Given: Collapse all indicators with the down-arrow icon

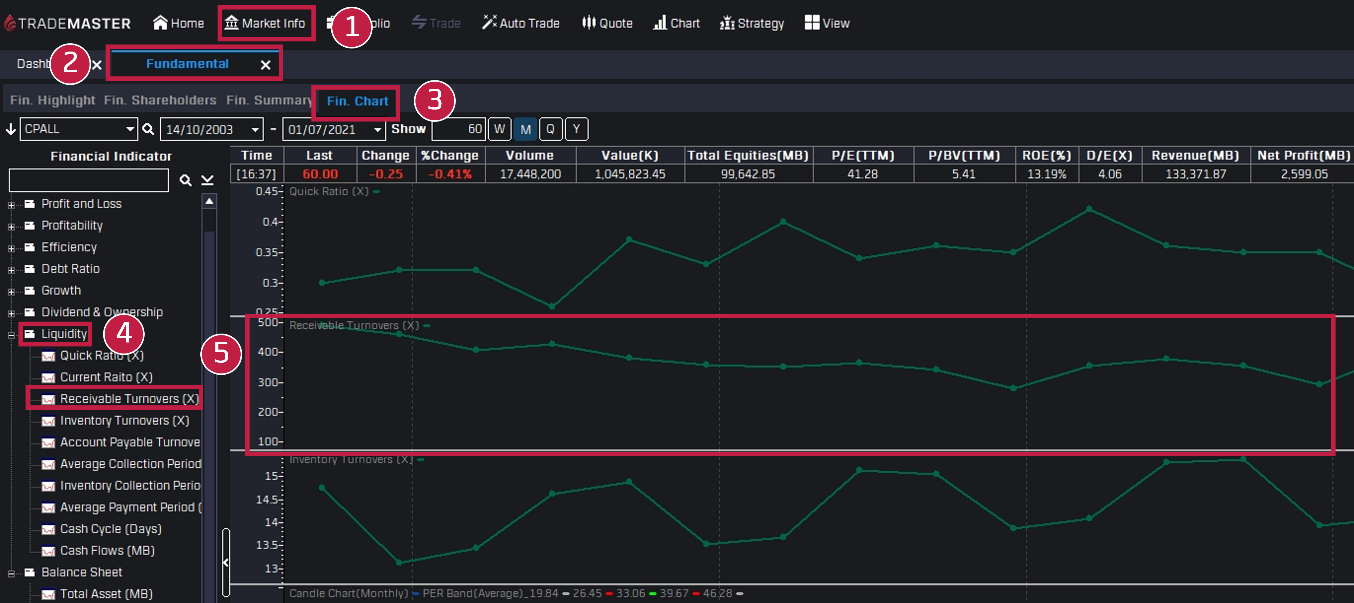Looking at the screenshot, I should point(207,181).
